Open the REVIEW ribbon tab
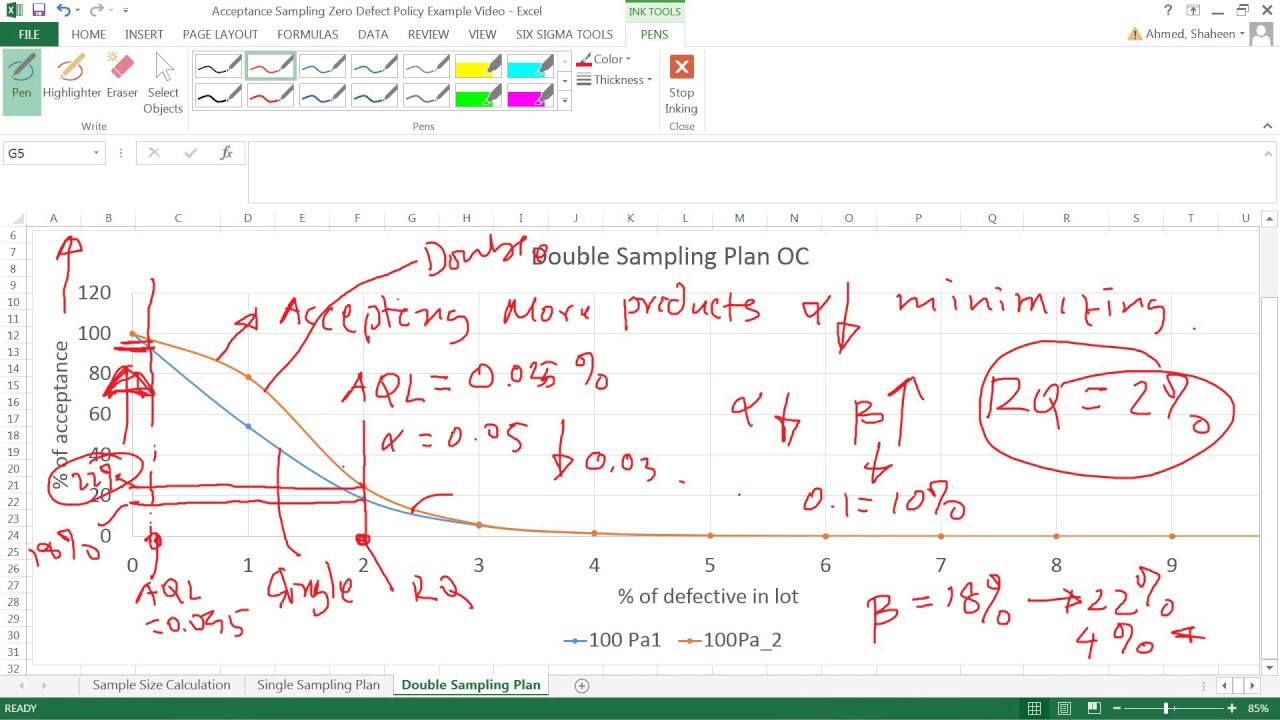Image resolution: width=1280 pixels, height=720 pixels. pos(428,34)
